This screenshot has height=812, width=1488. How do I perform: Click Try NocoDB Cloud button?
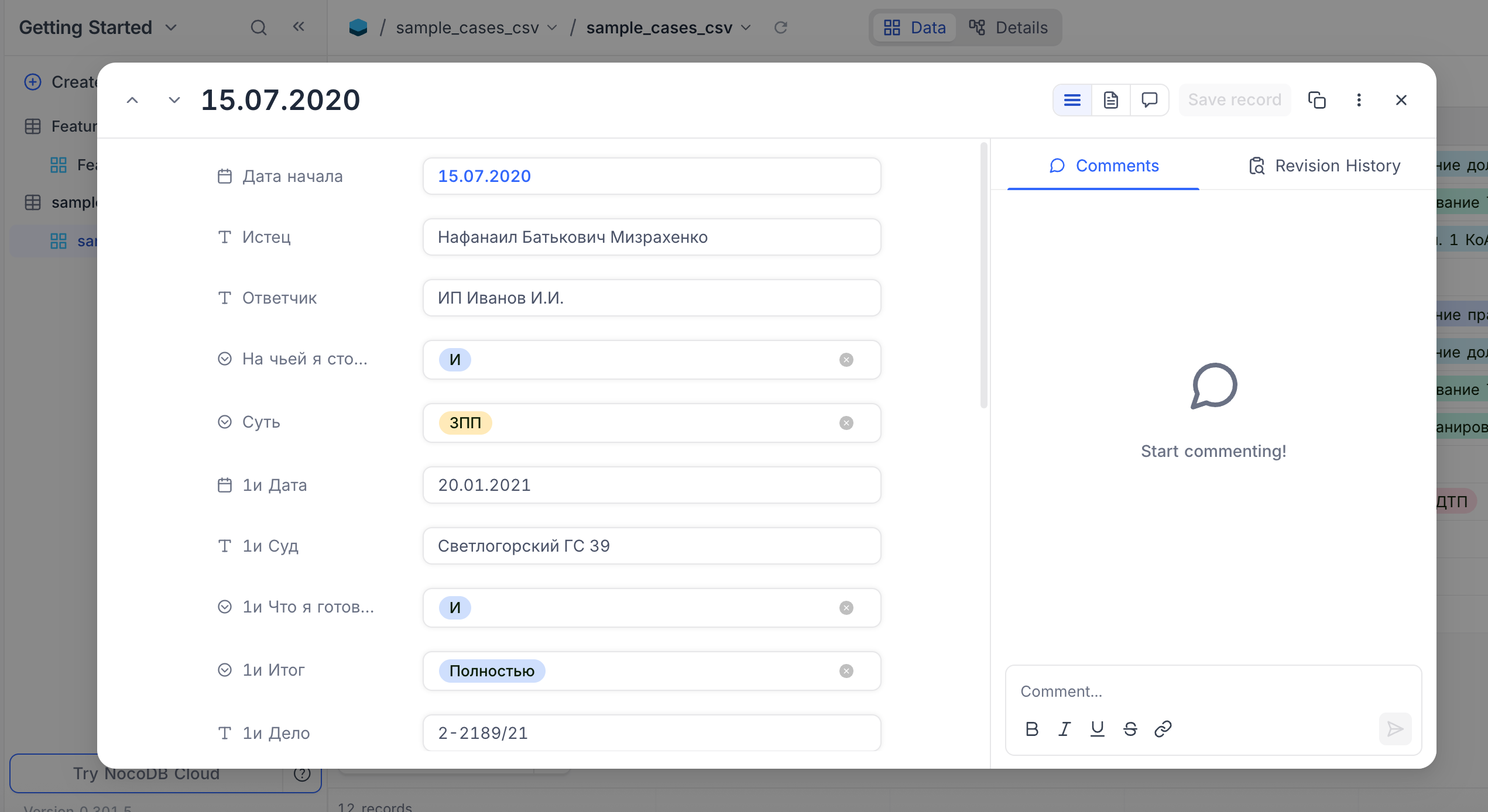[146, 773]
